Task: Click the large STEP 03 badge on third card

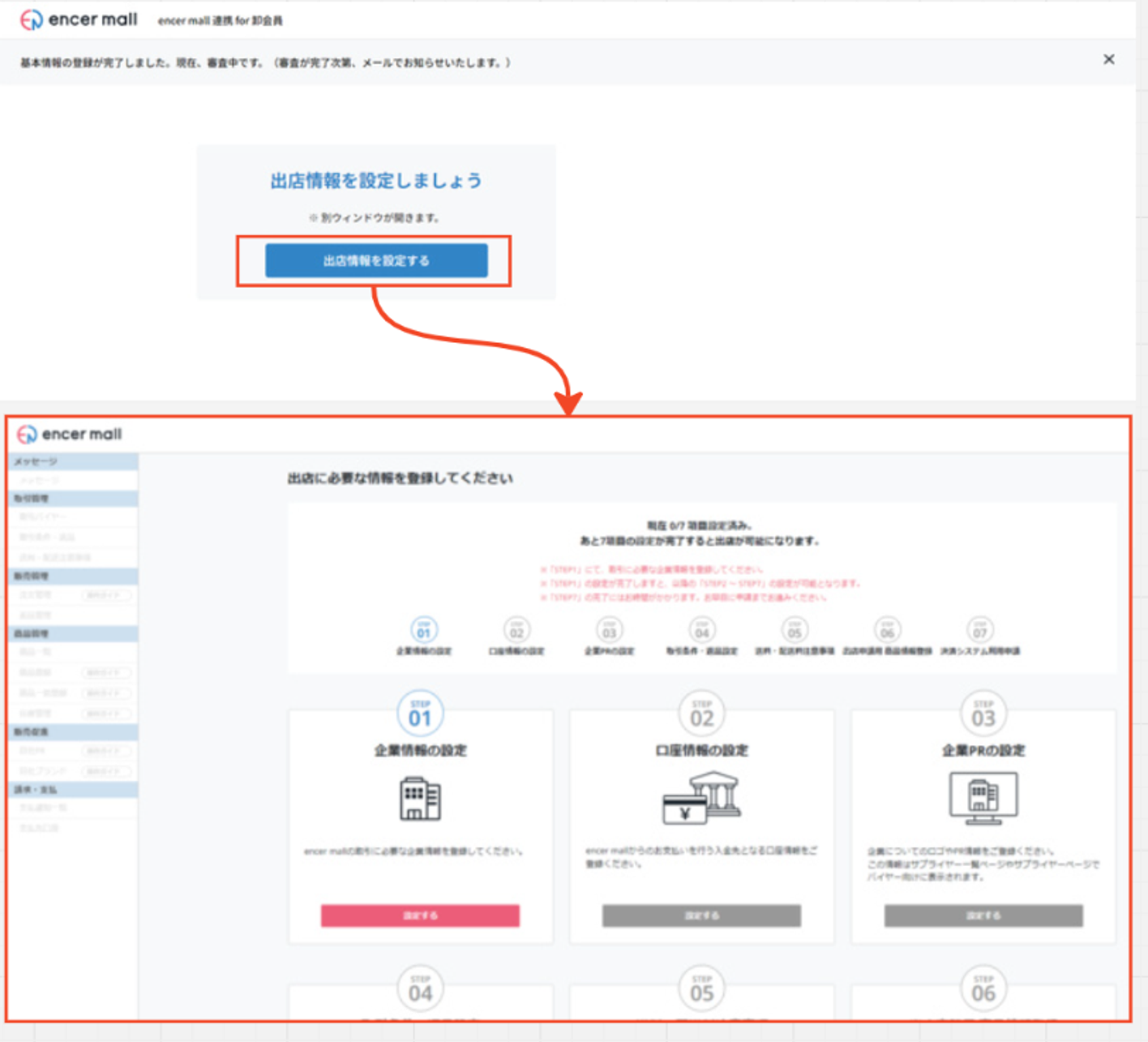Action: [x=983, y=713]
